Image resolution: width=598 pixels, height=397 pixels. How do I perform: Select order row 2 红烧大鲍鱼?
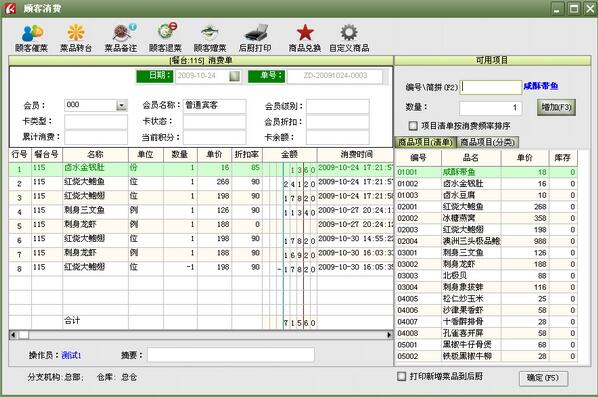pos(201,183)
